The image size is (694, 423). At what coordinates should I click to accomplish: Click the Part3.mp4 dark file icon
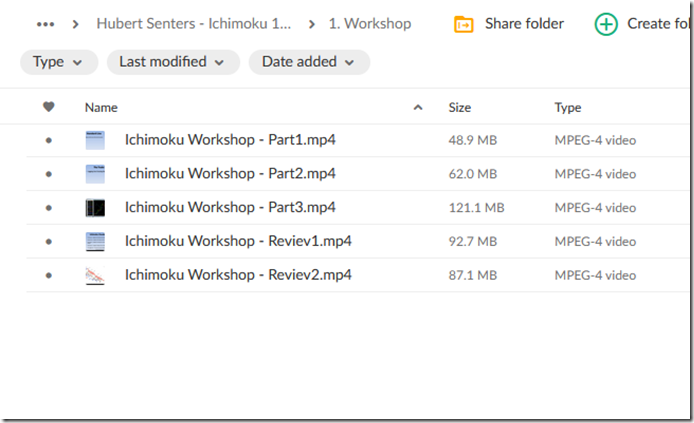(95, 208)
